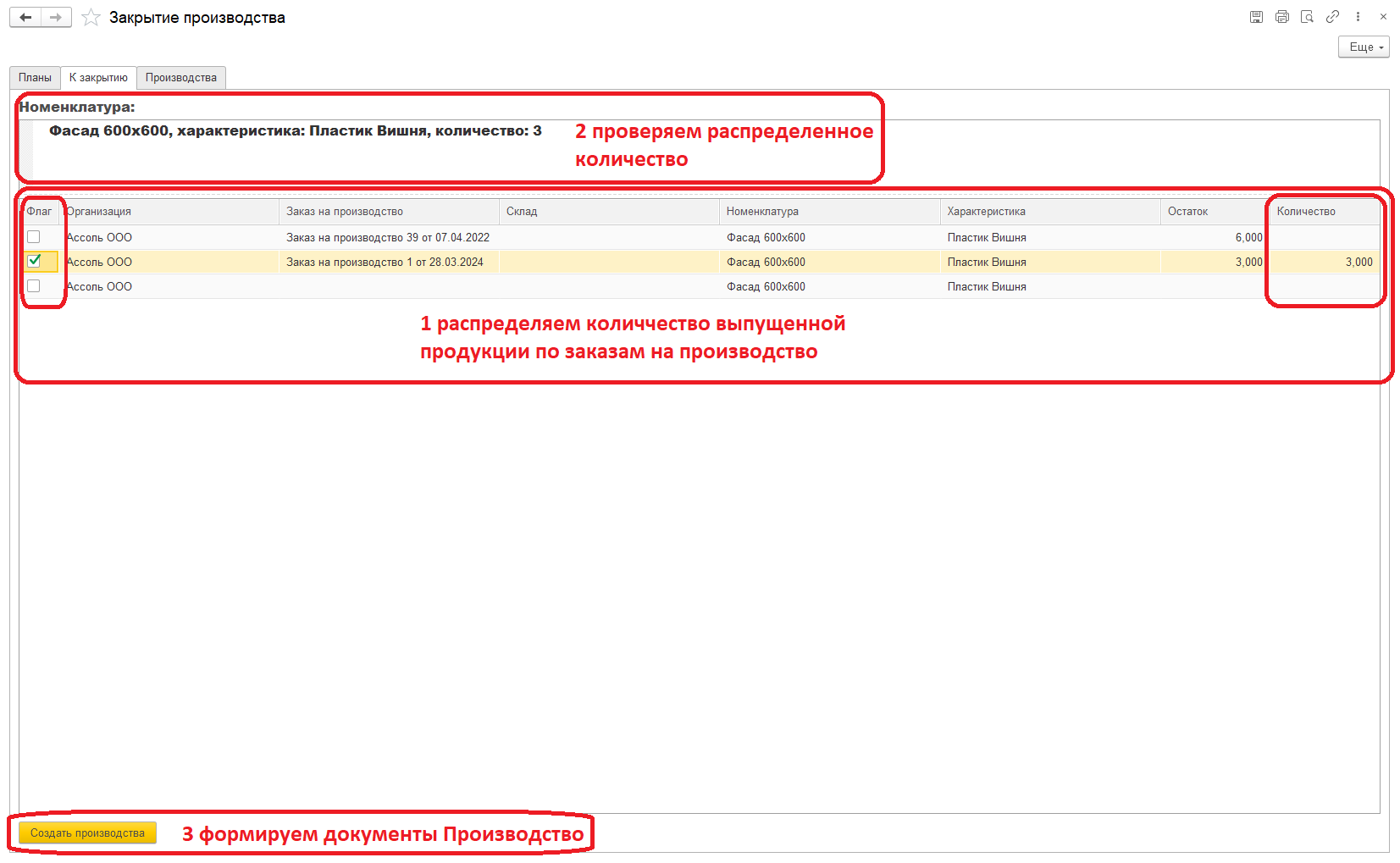The height and width of the screenshot is (863, 1400).
Task: Select the Фасад 600x600 Пластик Вишня summary row
Action: [x=296, y=131]
